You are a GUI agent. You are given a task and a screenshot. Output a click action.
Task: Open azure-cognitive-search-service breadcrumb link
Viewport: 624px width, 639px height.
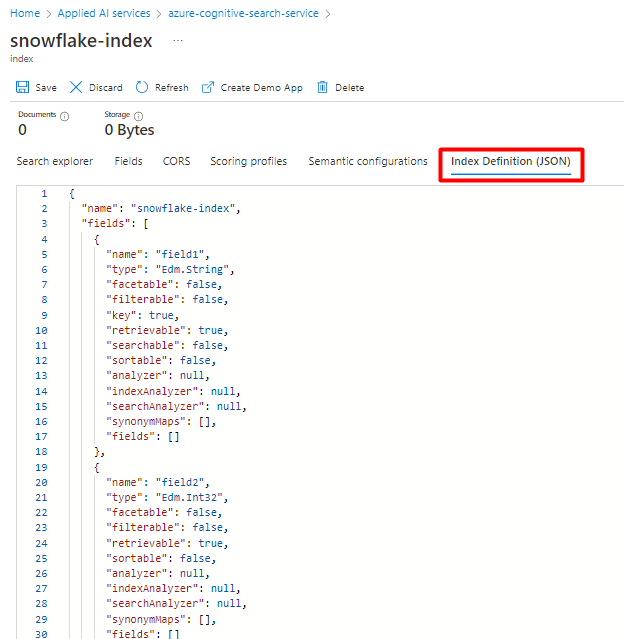point(243,13)
